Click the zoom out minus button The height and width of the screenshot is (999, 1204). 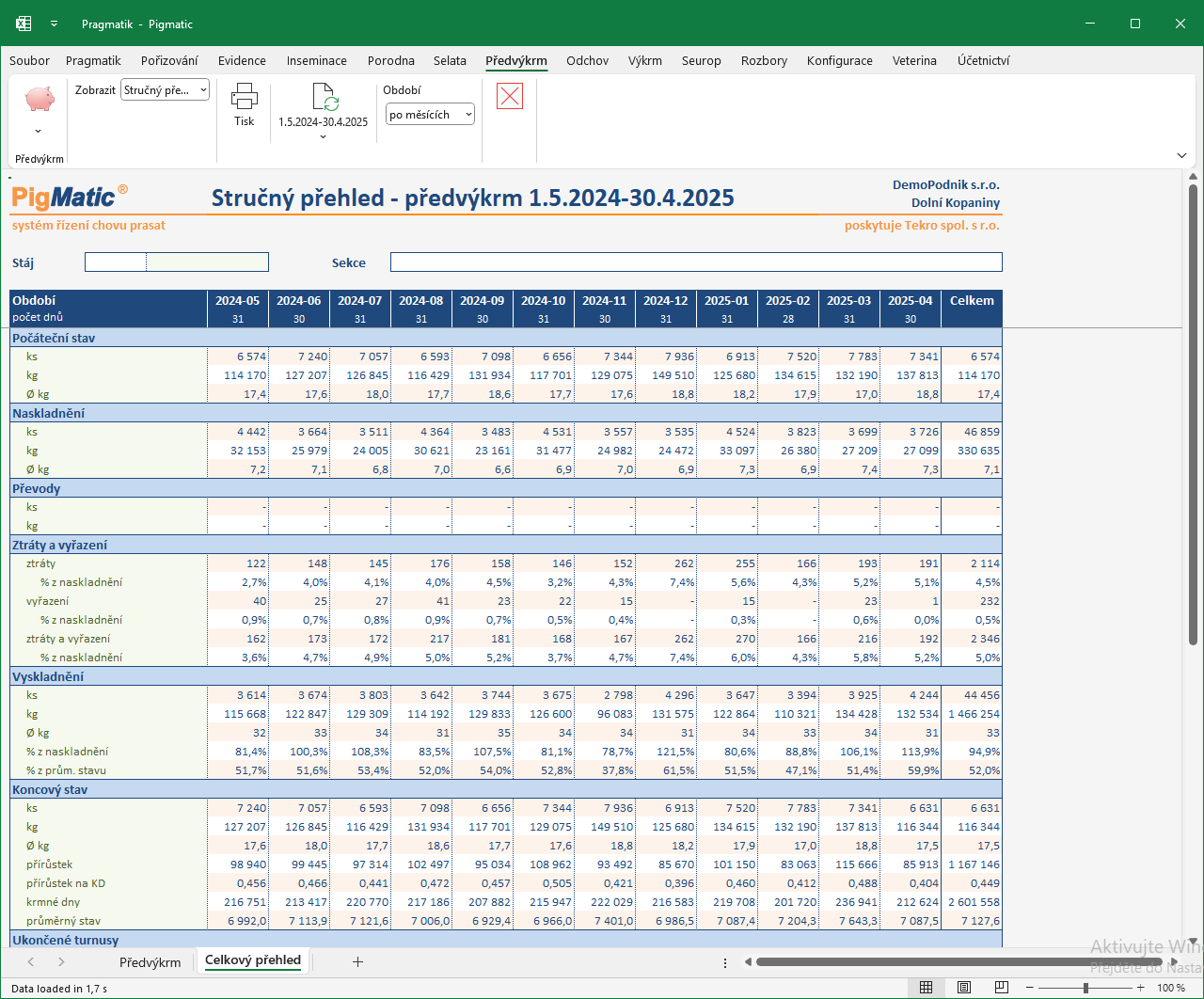[1029, 988]
